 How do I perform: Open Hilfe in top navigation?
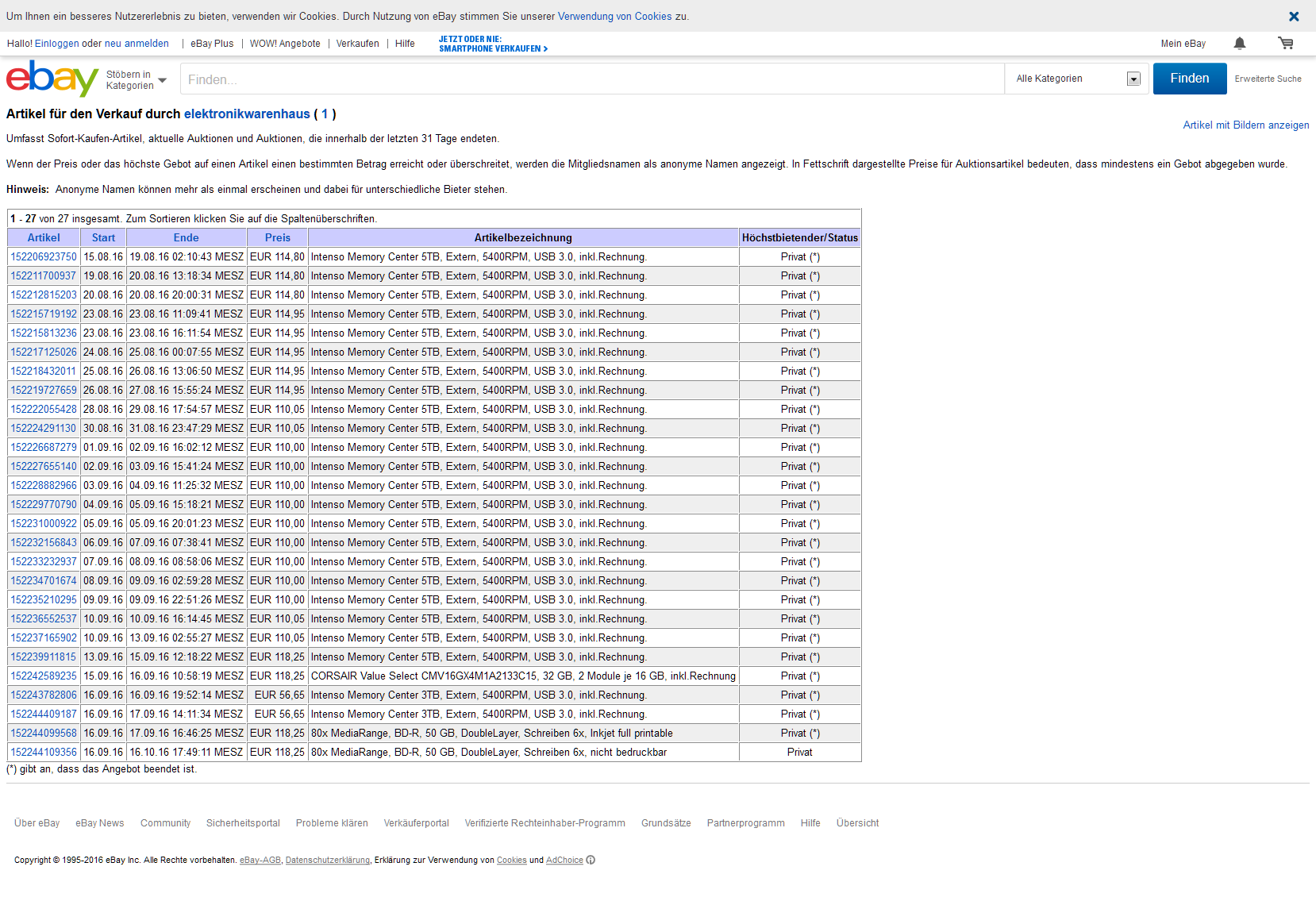[405, 44]
